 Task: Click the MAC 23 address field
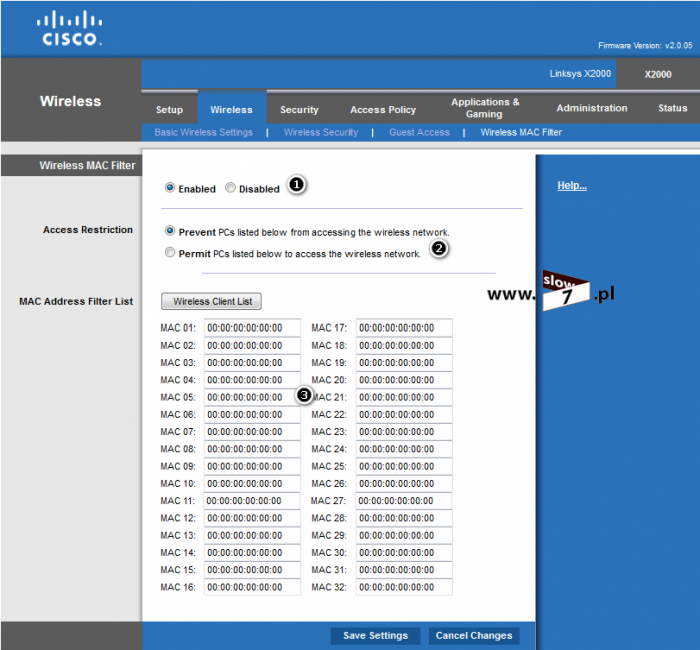pyautogui.click(x=404, y=432)
